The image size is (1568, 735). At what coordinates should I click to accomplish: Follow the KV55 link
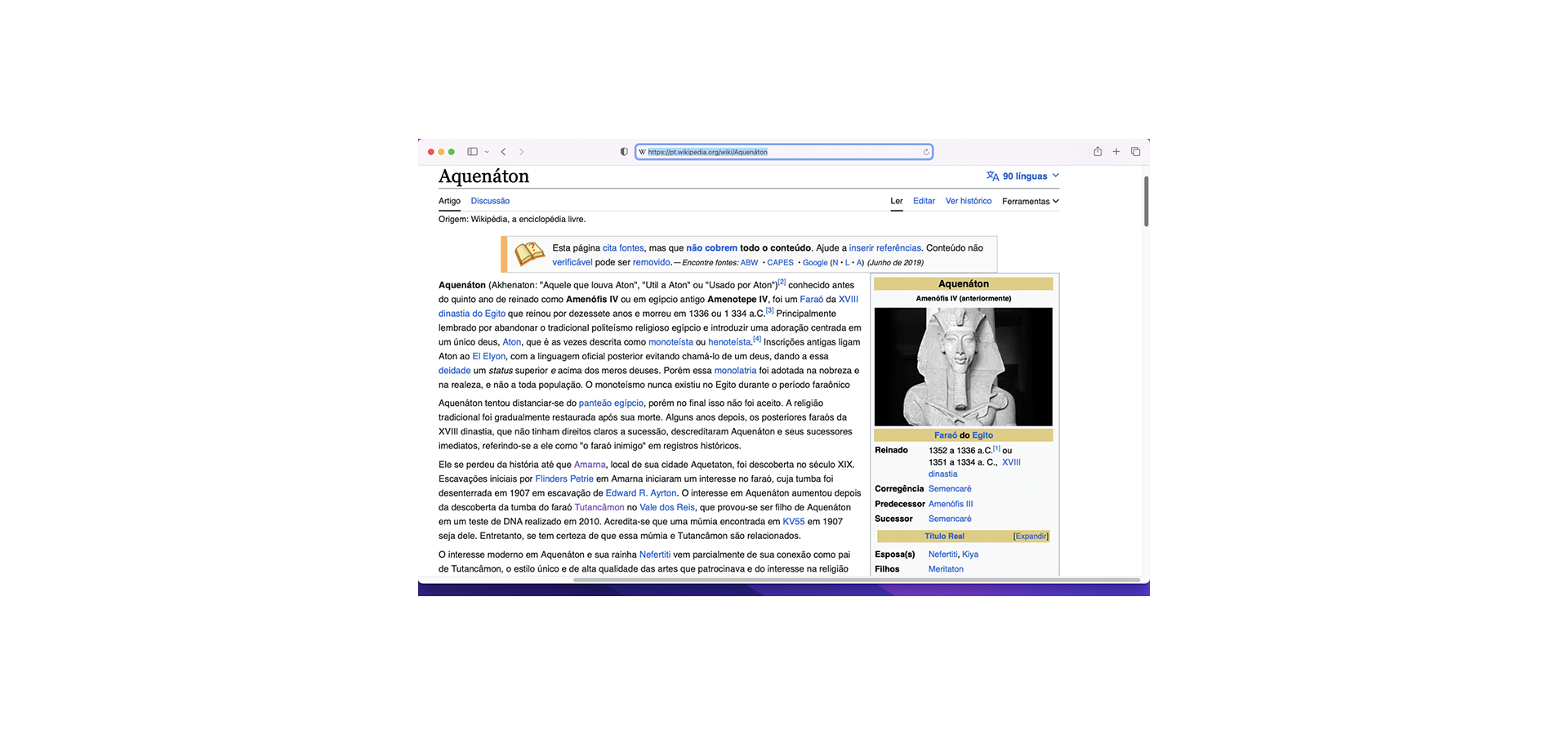point(794,522)
